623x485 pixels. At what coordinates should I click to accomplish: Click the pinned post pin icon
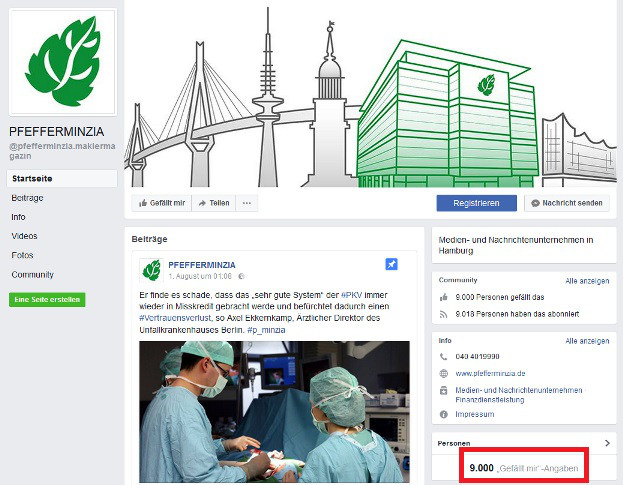[x=391, y=264]
